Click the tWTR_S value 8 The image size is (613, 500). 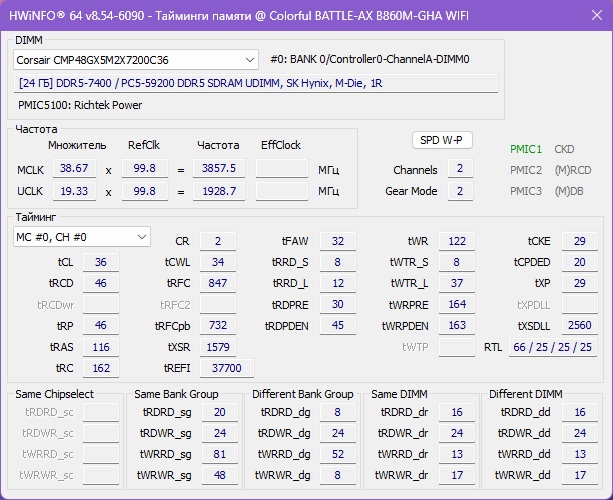pos(457,262)
